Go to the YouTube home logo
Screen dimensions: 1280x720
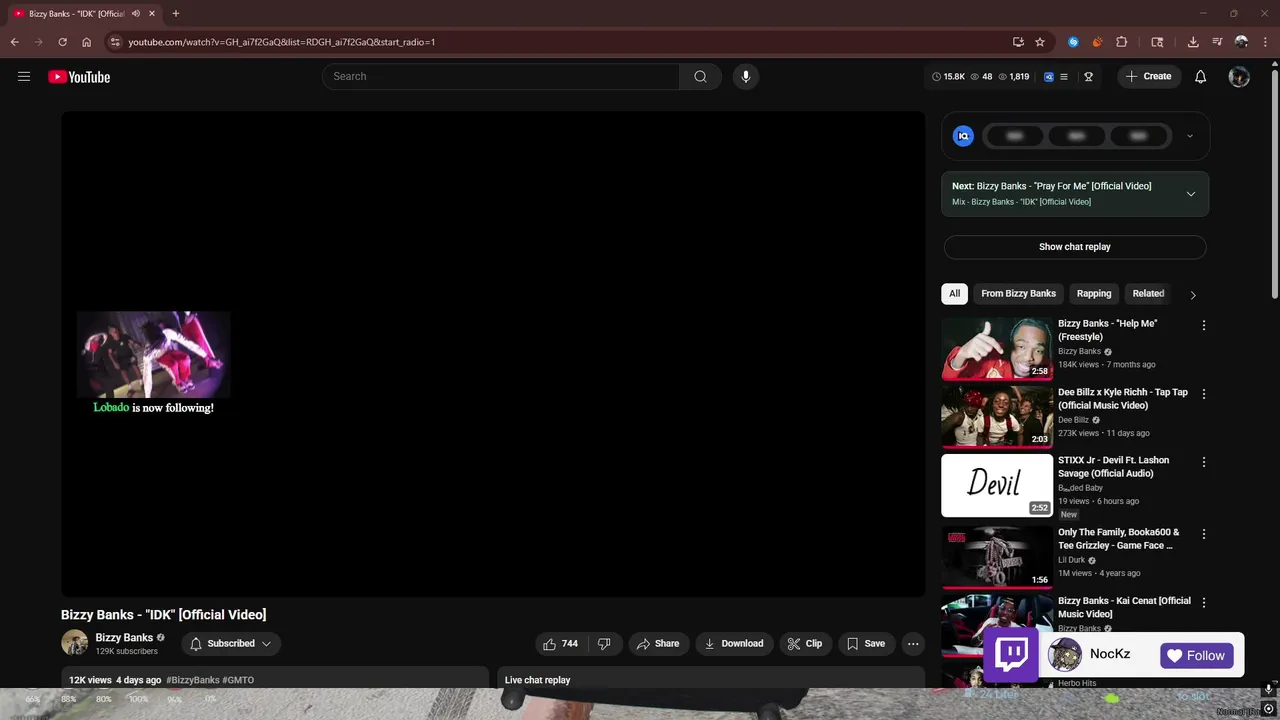tap(79, 77)
